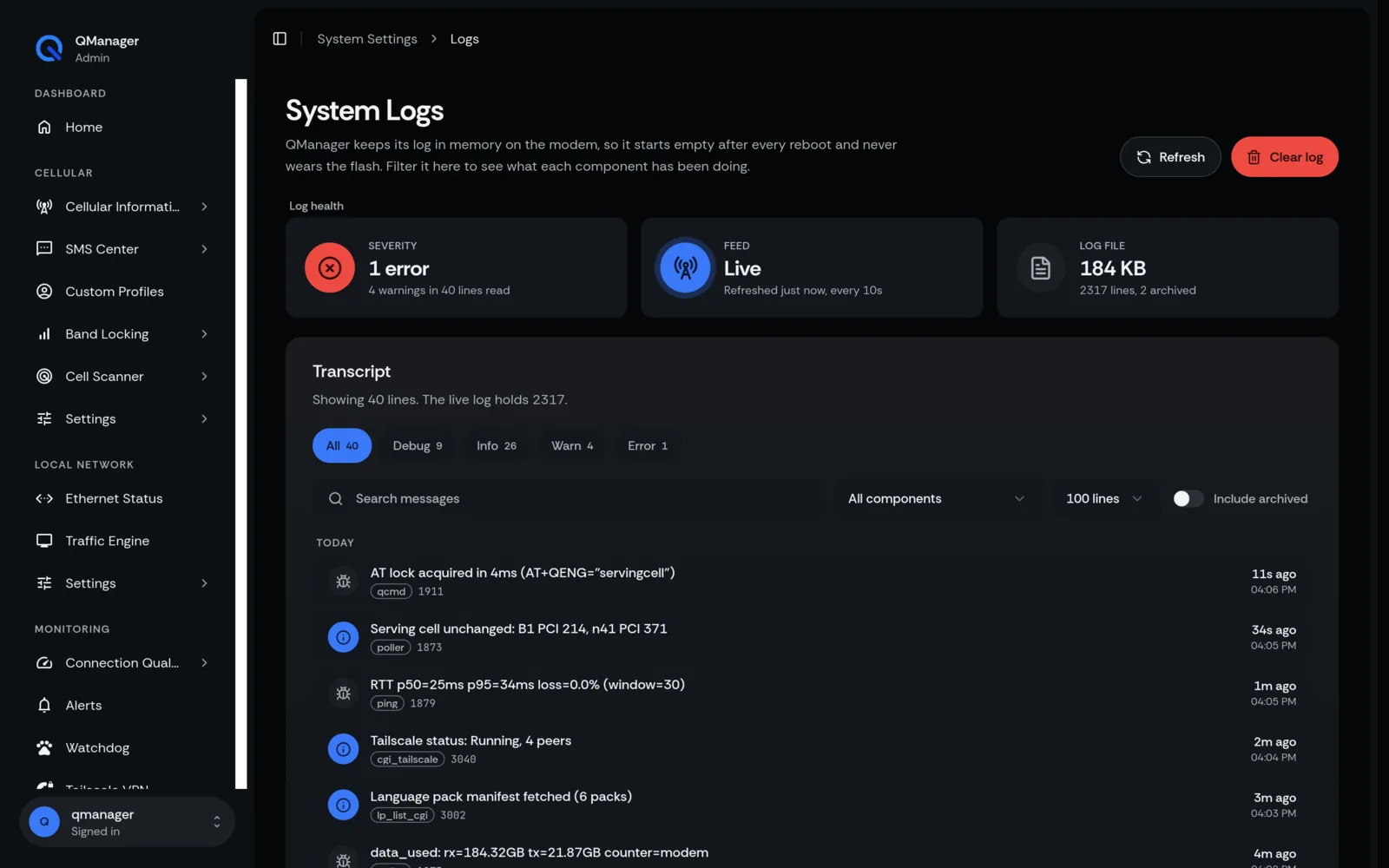The height and width of the screenshot is (868, 1389).
Task: Expand Cellular Information submenu
Action: pyautogui.click(x=205, y=207)
